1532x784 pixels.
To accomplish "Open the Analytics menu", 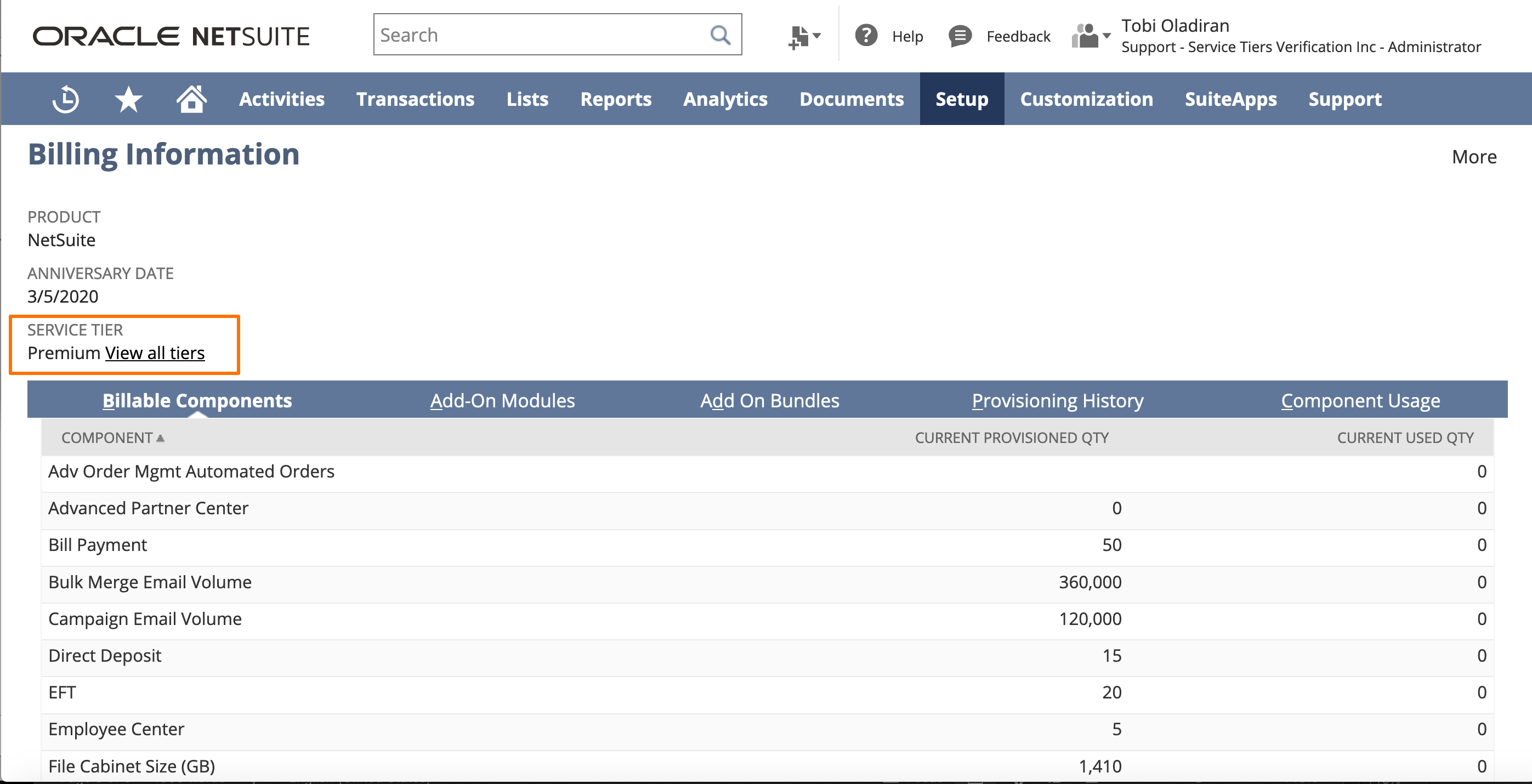I will coord(725,99).
